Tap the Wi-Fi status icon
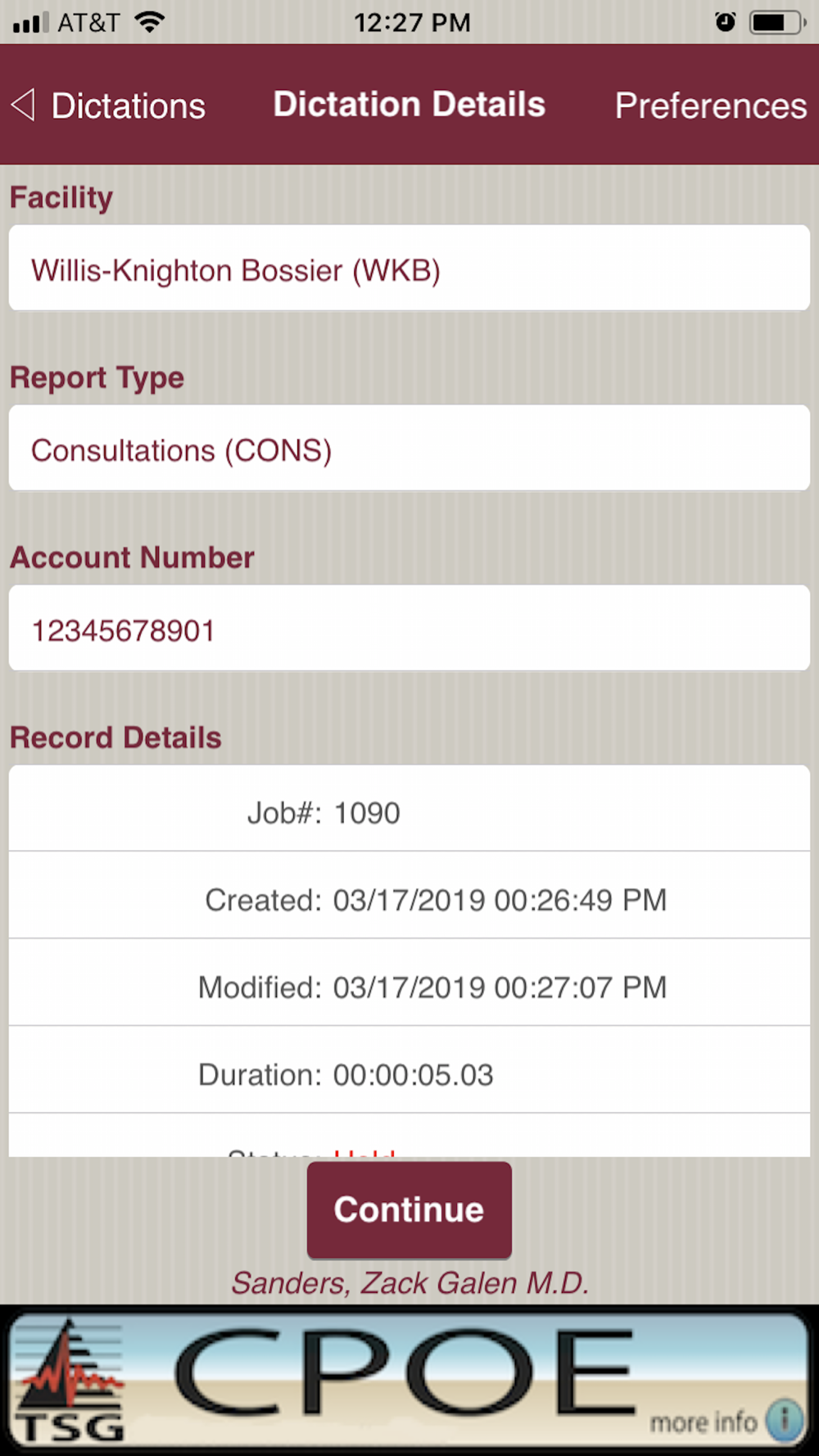The height and width of the screenshot is (1456, 819). tap(149, 22)
